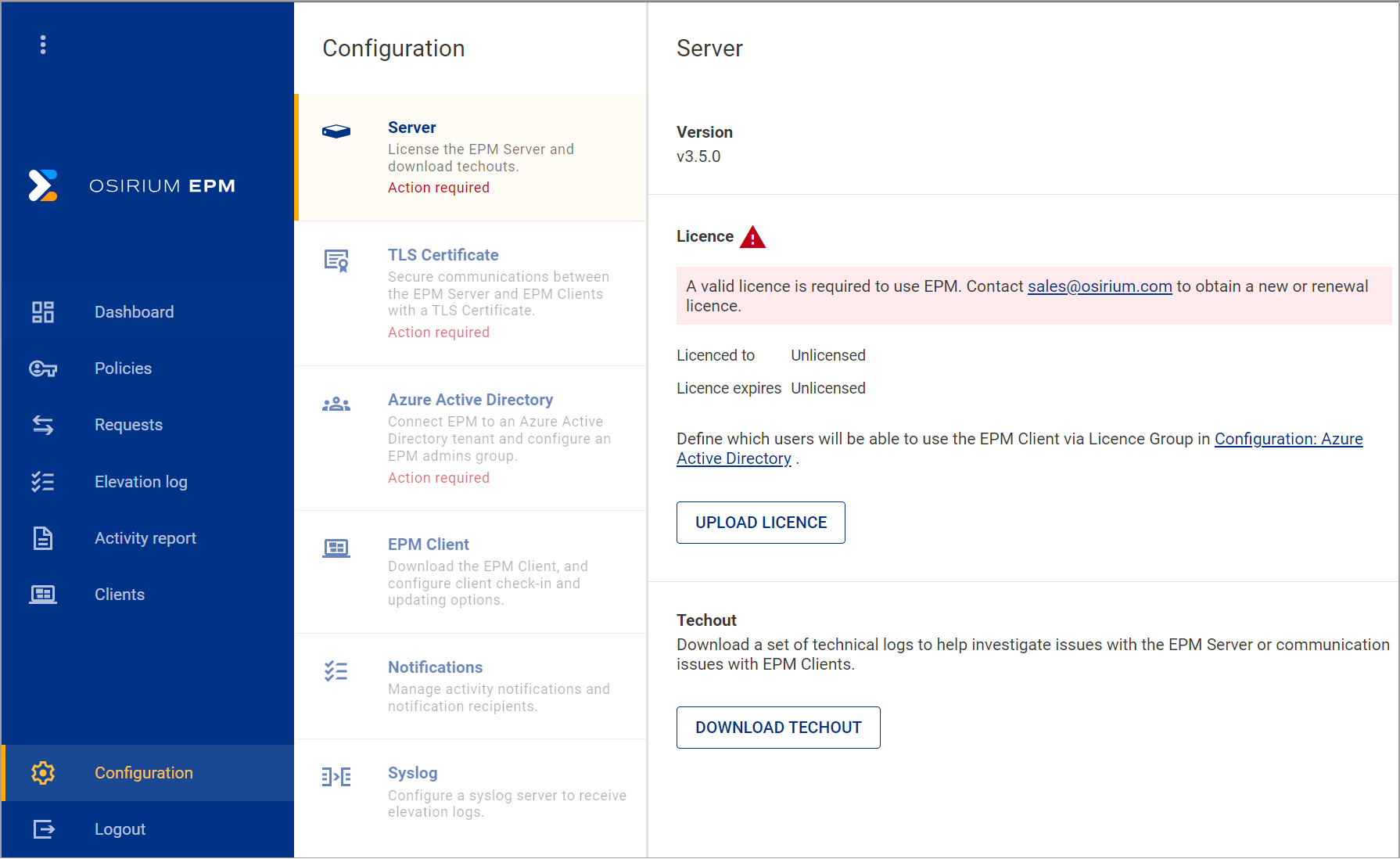Open the Requests page
Image resolution: width=1400 pixels, height=859 pixels.
point(148,425)
